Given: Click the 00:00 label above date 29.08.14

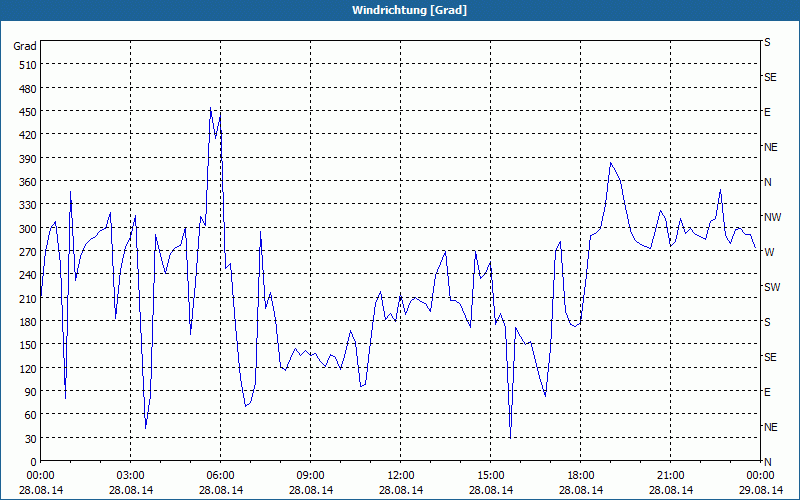Looking at the screenshot, I should click(x=760, y=476).
